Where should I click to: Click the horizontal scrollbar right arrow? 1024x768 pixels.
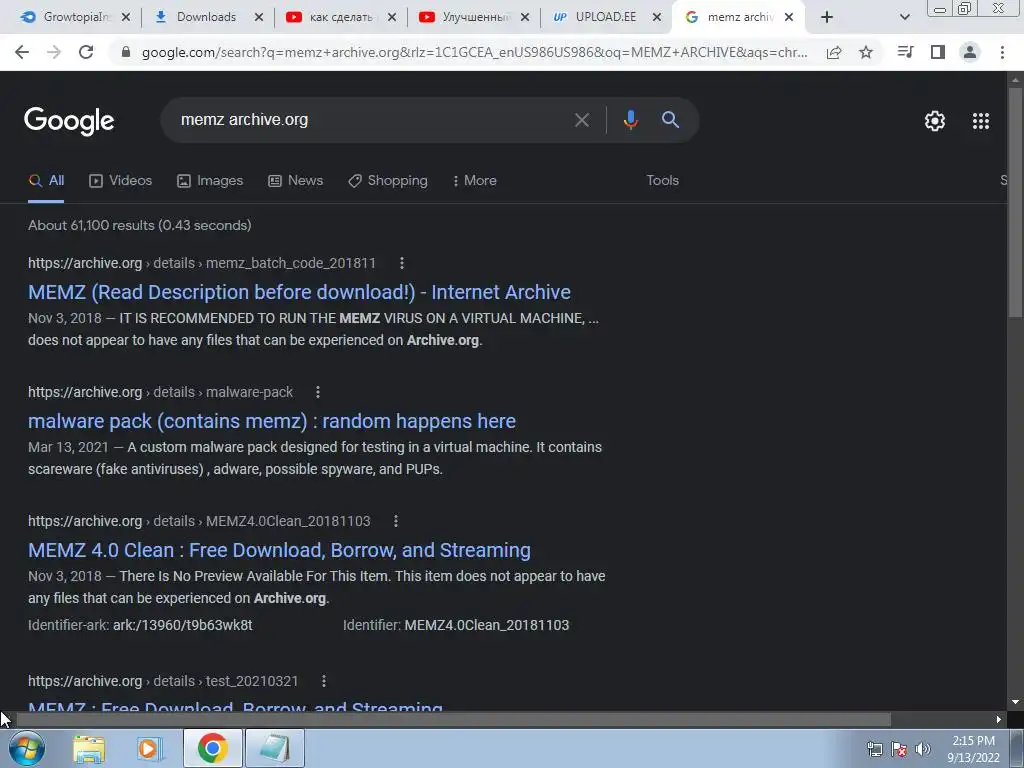click(x=999, y=720)
